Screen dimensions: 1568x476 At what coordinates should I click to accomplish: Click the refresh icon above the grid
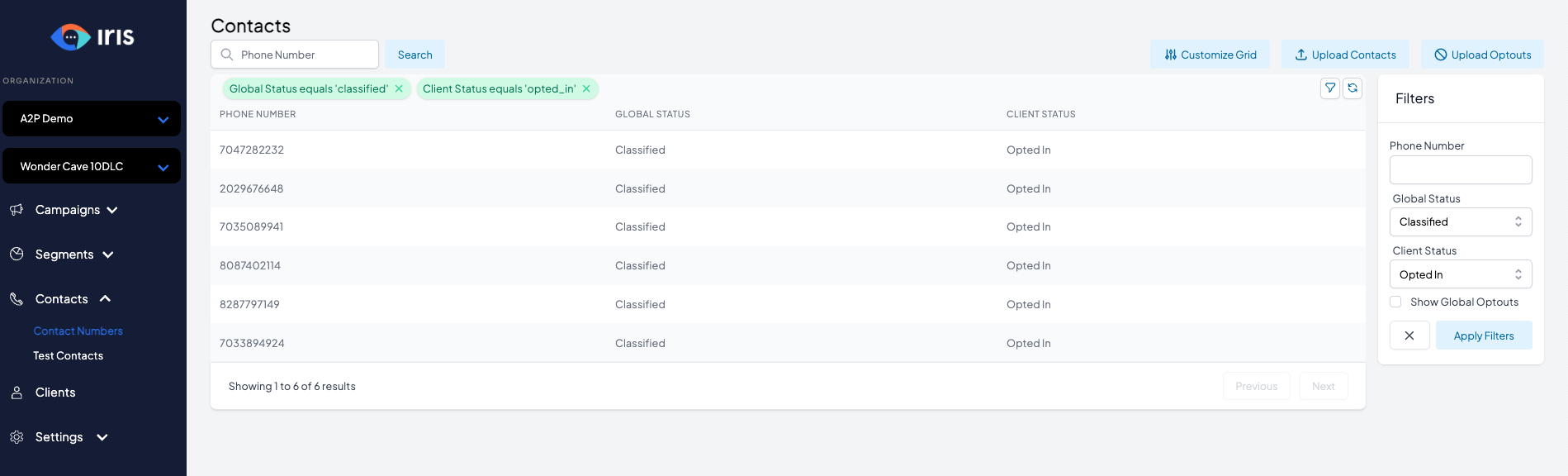pos(1352,88)
